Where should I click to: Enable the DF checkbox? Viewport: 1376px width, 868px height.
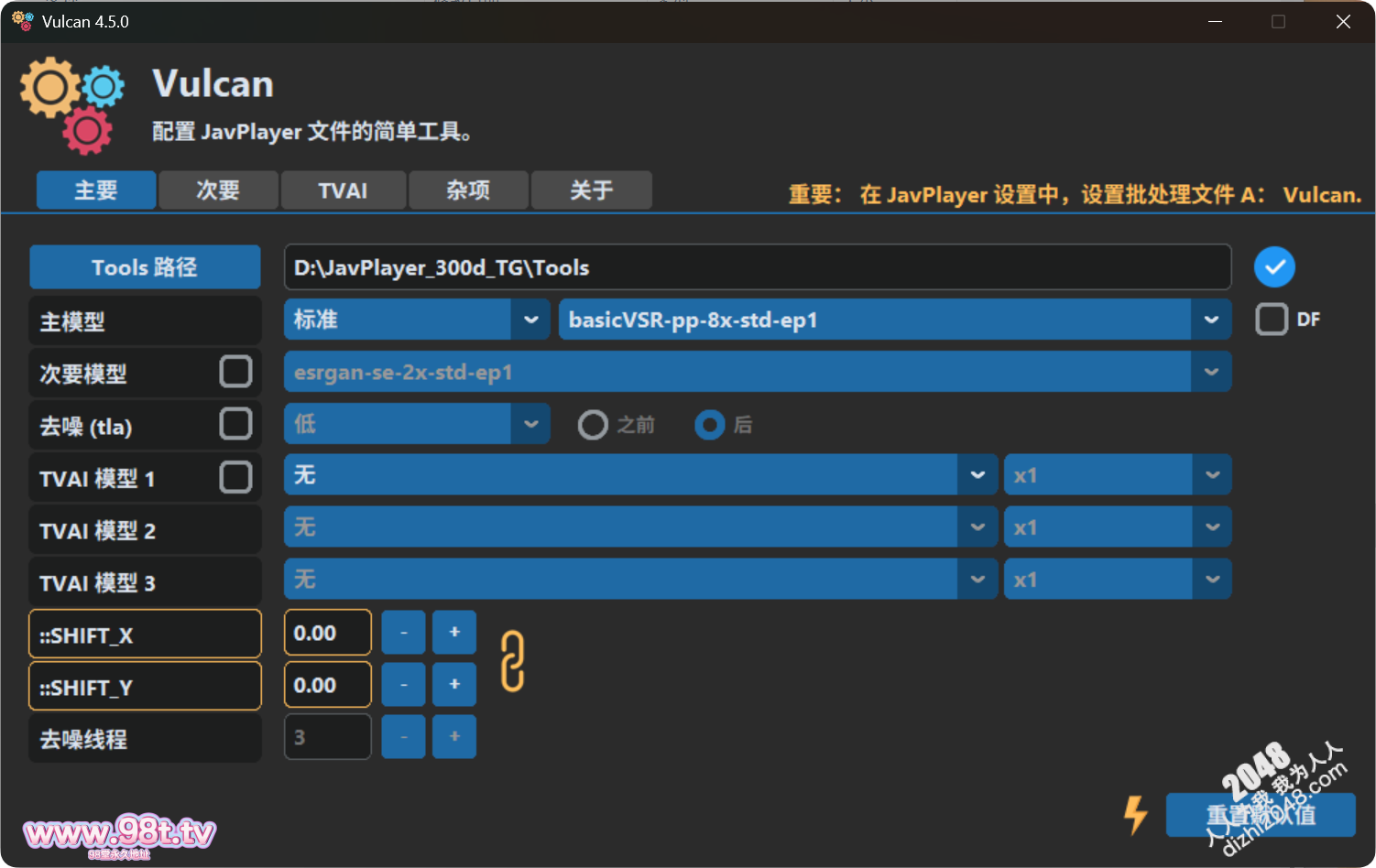(x=1272, y=320)
